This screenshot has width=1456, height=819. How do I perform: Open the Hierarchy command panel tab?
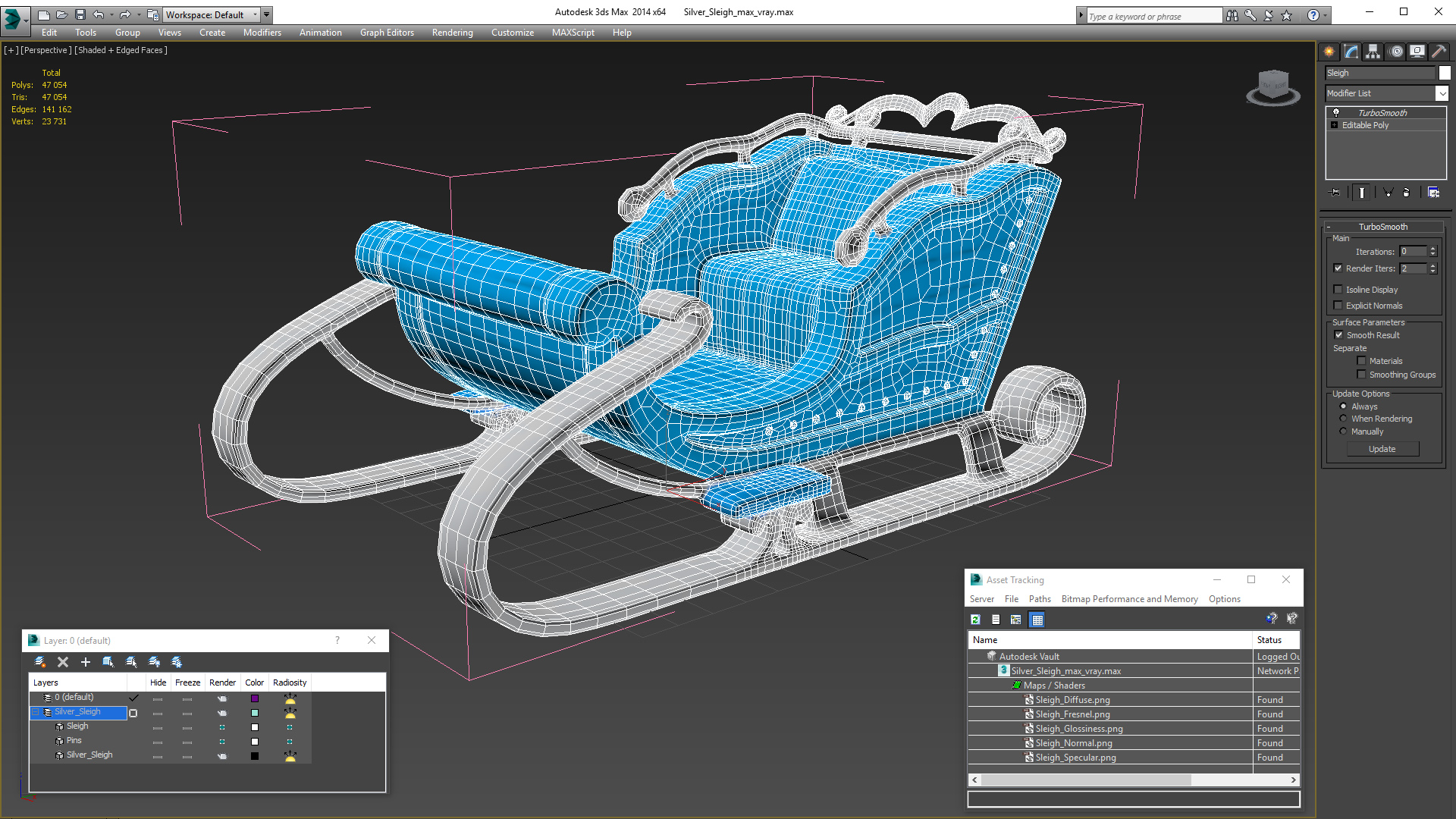(x=1373, y=52)
